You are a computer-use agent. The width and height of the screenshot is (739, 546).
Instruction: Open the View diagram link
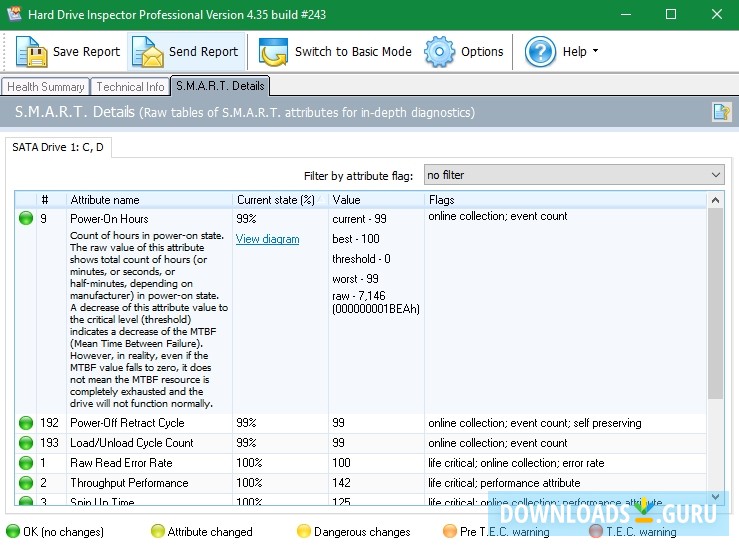(267, 239)
